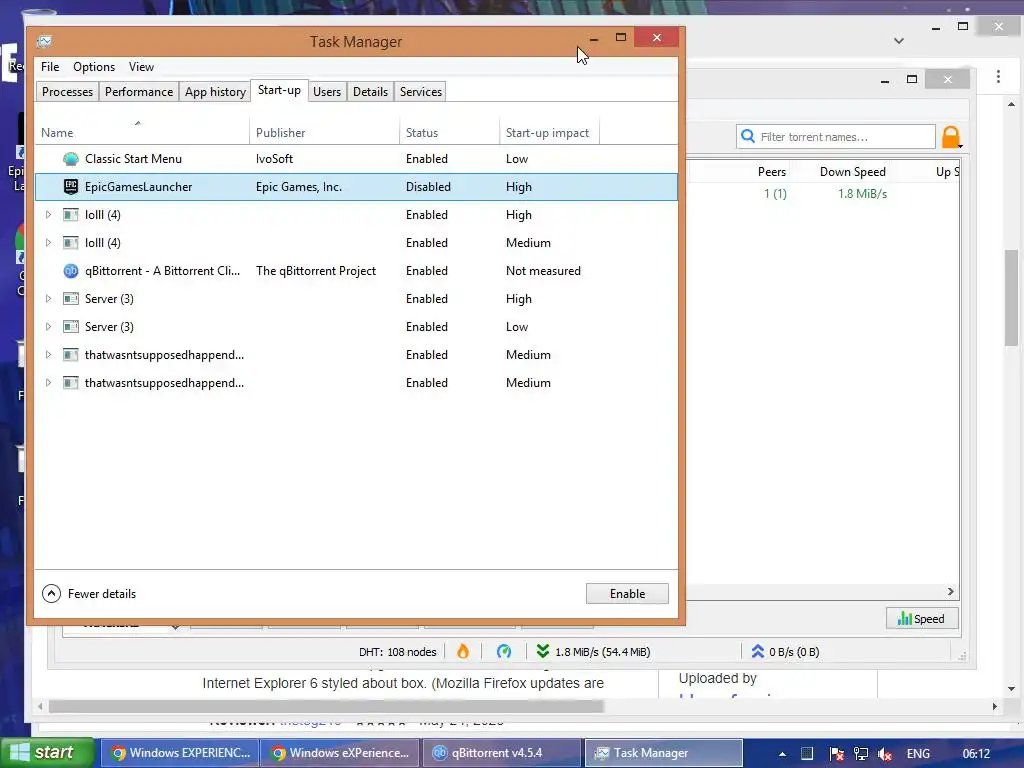1024x768 pixels.
Task: Click the flame icon in qBittorrent status bar
Action: click(463, 651)
